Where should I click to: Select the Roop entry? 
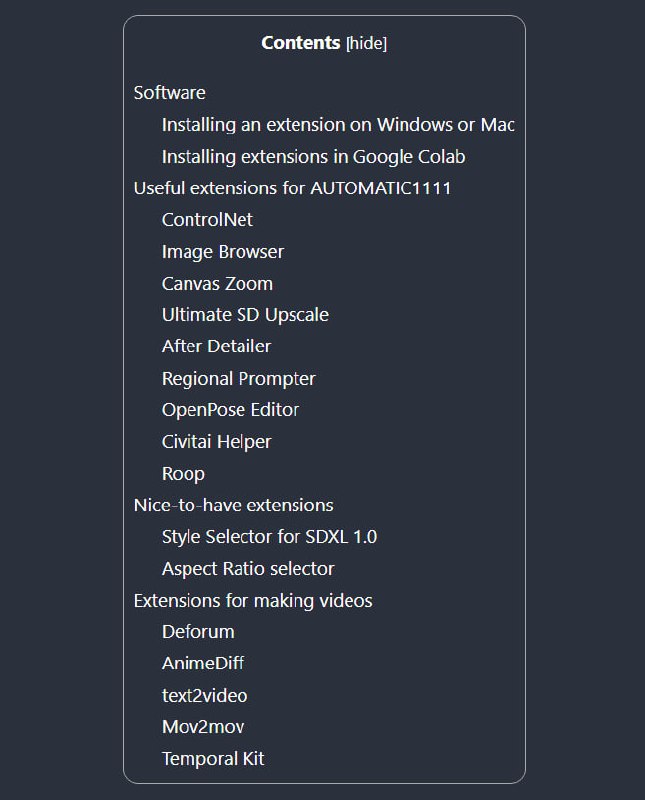[x=183, y=474]
